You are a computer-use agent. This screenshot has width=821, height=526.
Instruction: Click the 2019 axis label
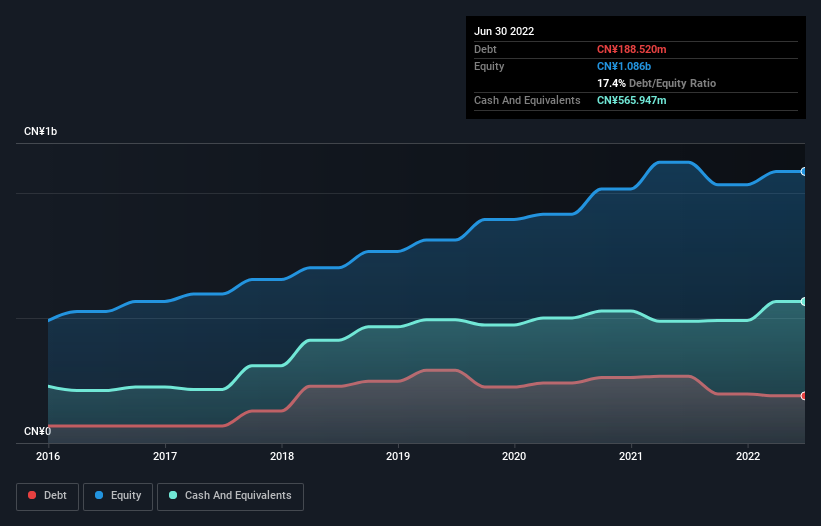(398, 456)
